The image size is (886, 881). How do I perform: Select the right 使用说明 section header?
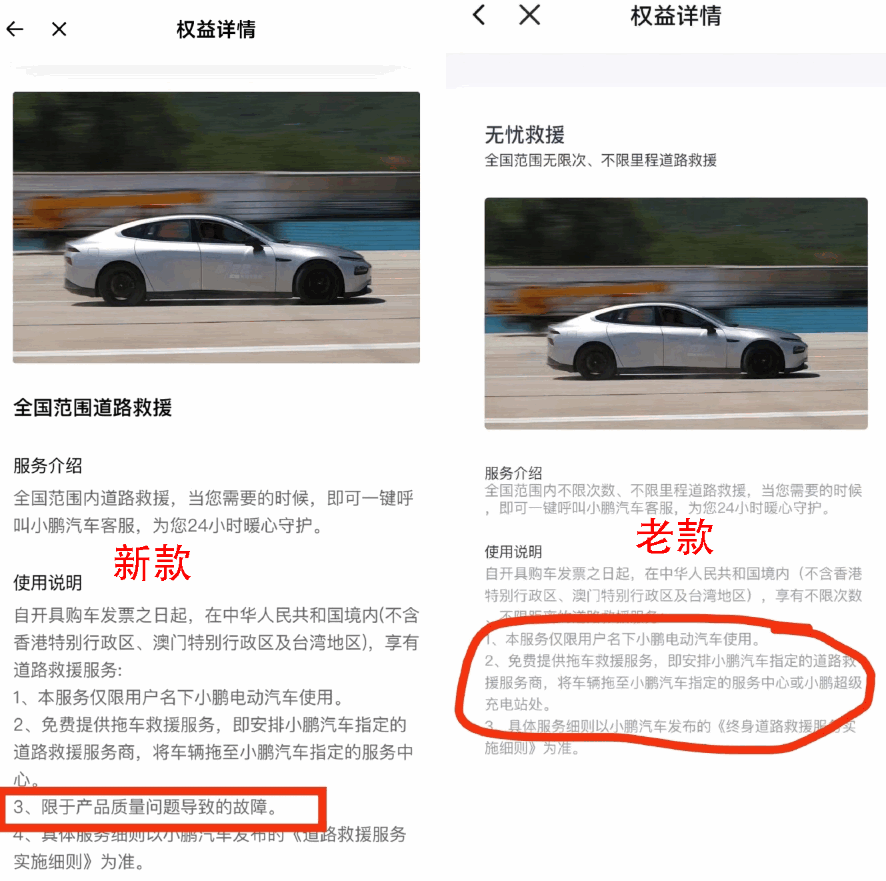point(513,551)
